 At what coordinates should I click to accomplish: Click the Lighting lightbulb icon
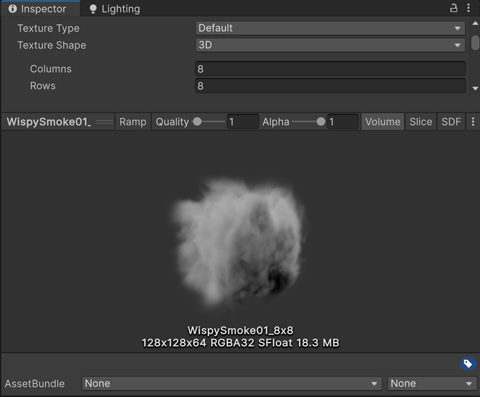pos(93,9)
